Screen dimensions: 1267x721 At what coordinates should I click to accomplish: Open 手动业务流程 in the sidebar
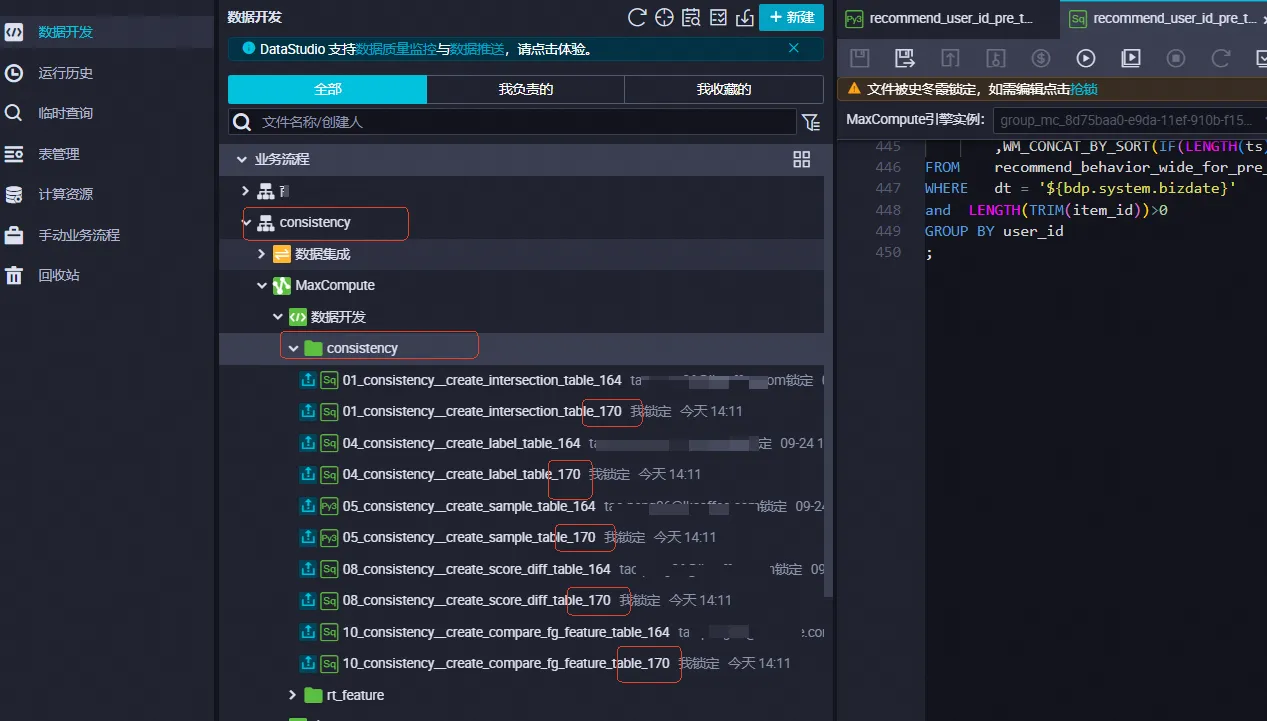click(78, 235)
